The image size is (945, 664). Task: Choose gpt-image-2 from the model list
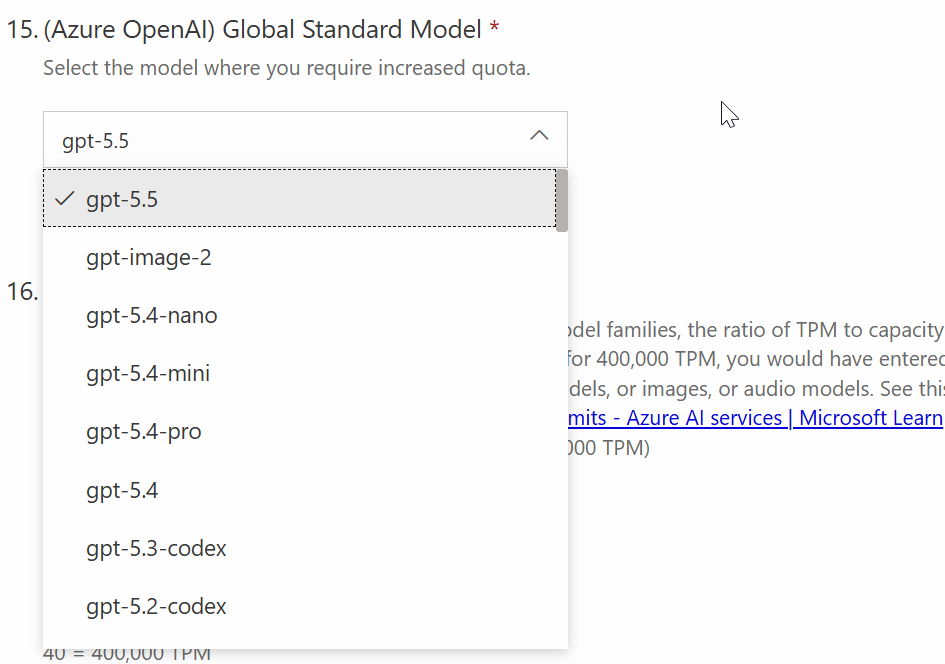(x=300, y=257)
